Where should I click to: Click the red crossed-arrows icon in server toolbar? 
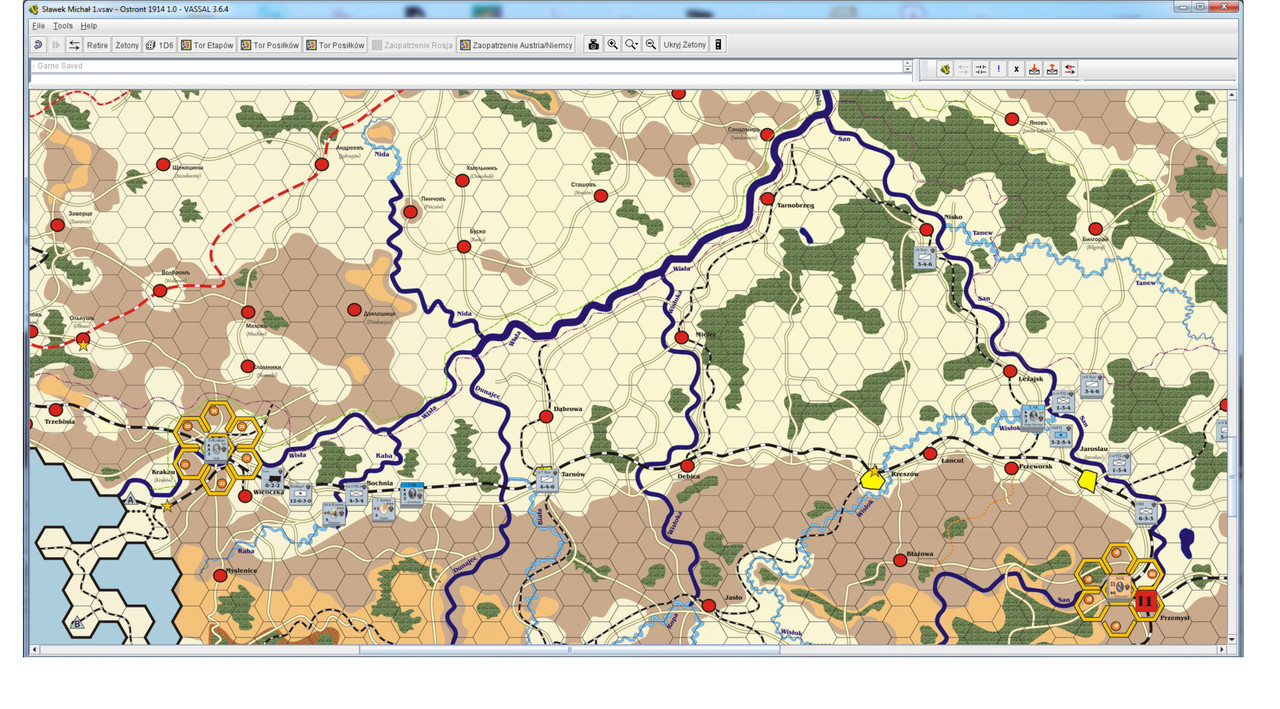[x=1070, y=69]
